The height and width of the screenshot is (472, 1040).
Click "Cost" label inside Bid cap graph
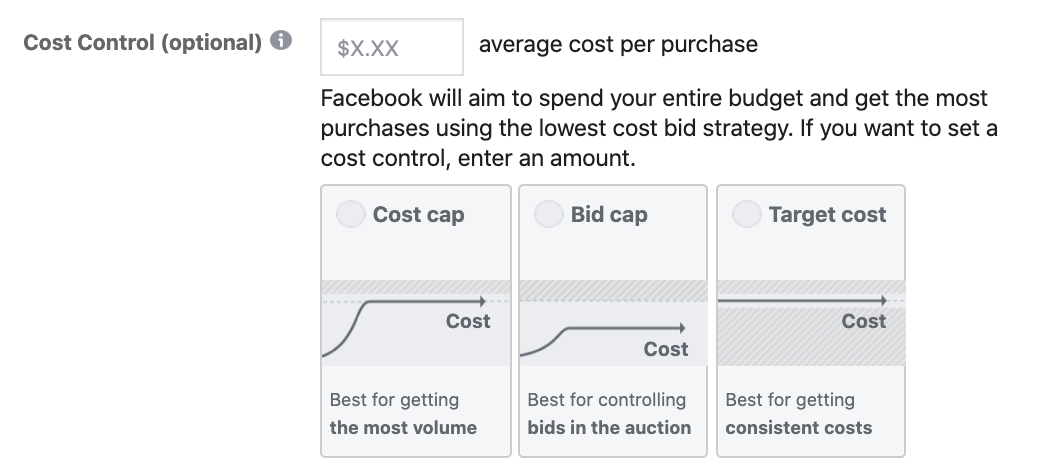(x=666, y=349)
